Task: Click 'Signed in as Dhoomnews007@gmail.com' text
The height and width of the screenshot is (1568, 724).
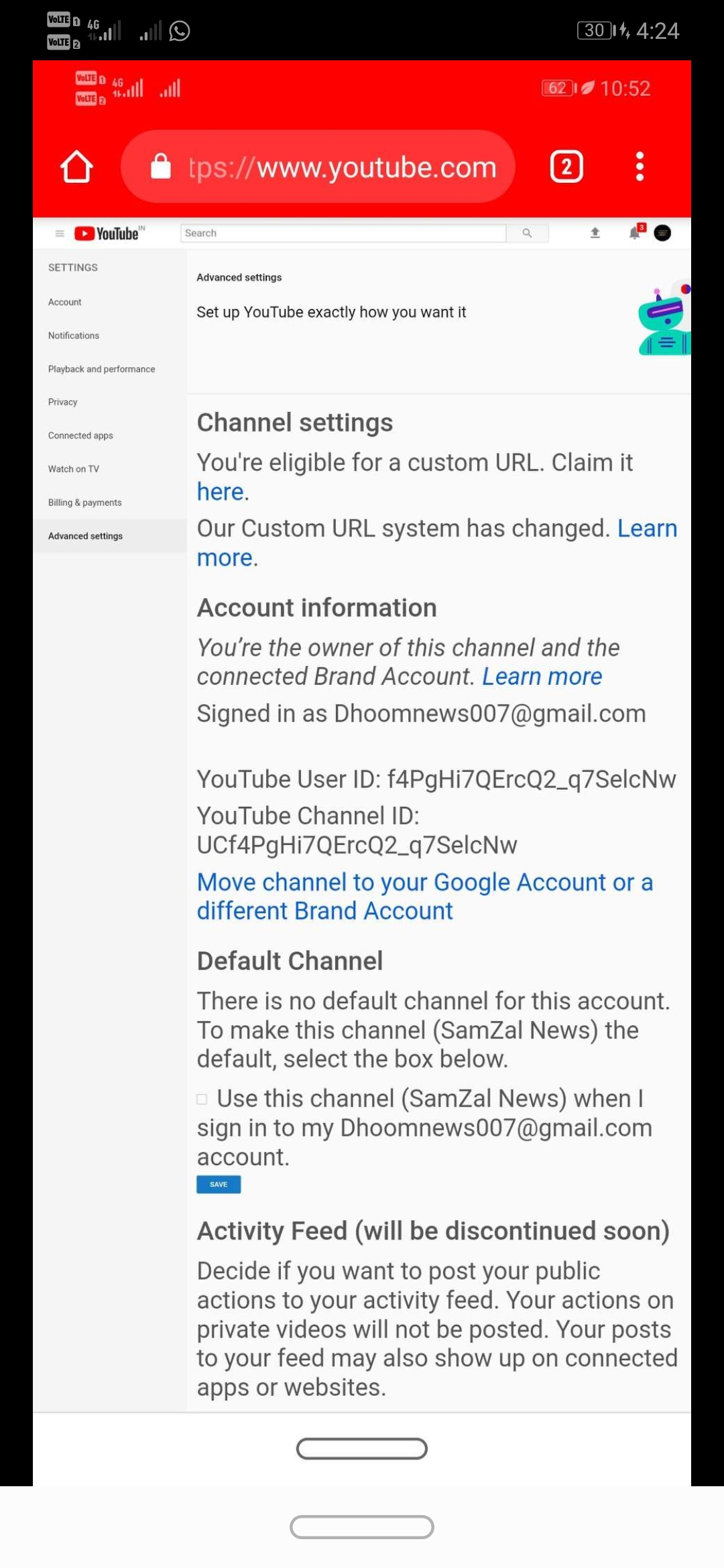Action: (x=421, y=714)
